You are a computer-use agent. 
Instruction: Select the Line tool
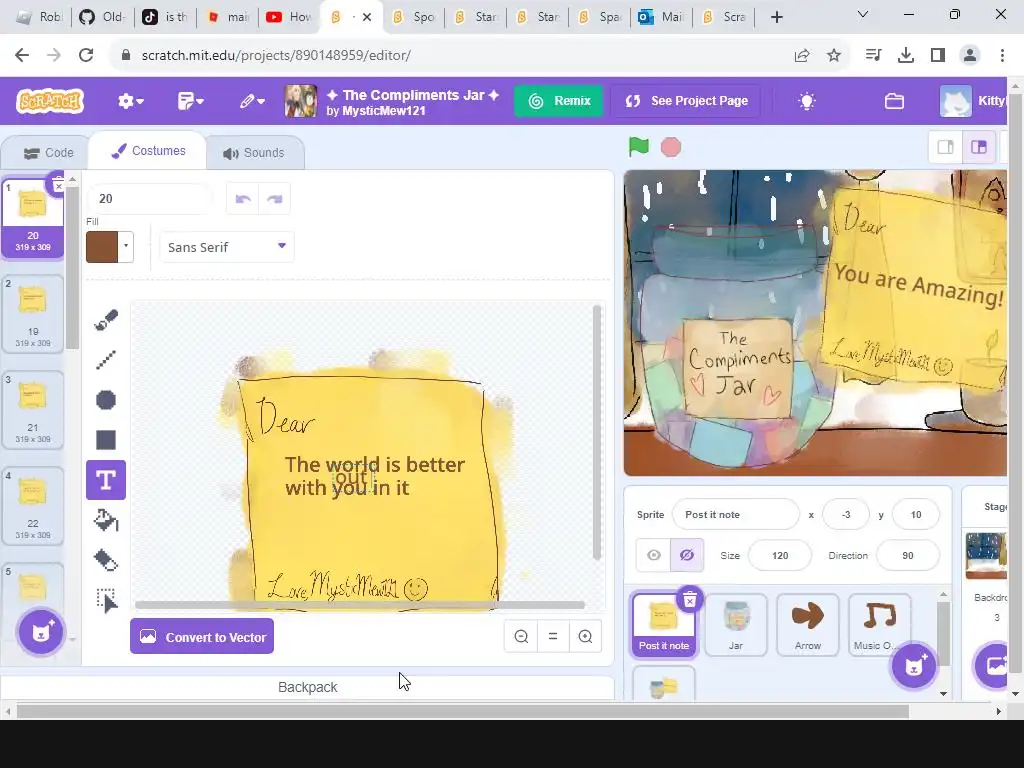[106, 360]
